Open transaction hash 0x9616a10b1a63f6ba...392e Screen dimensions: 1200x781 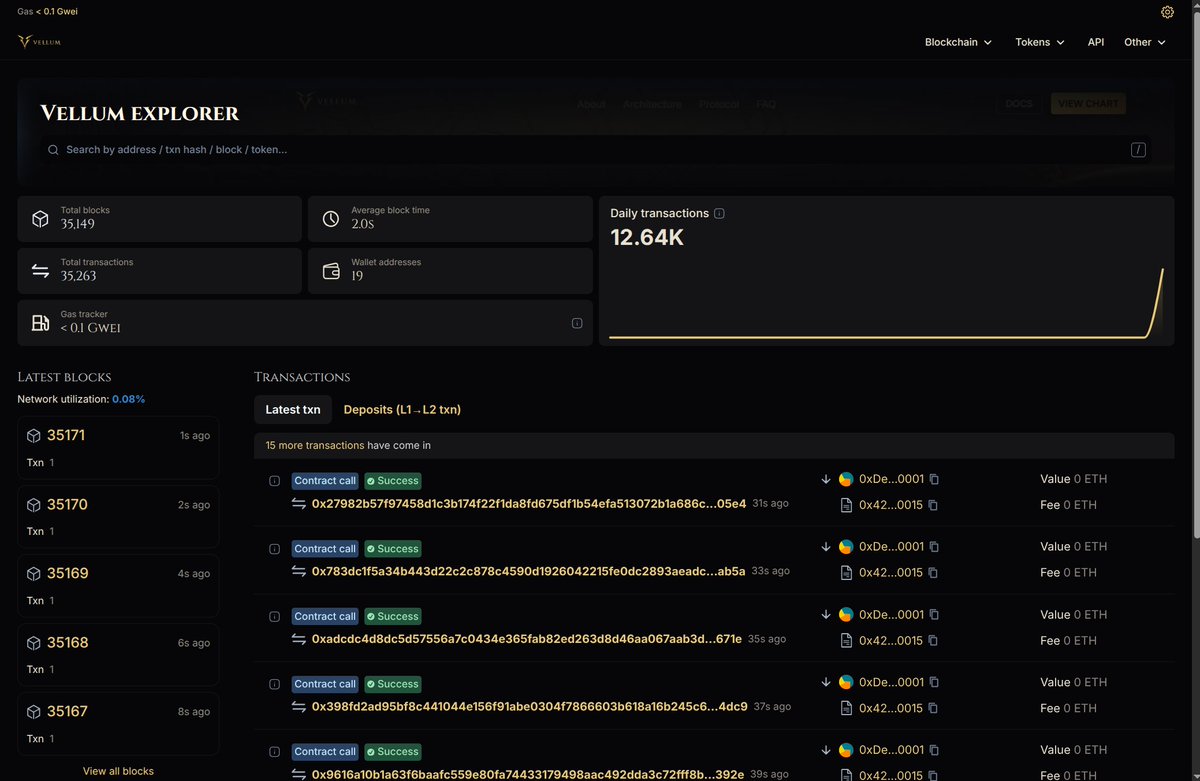[528, 774]
